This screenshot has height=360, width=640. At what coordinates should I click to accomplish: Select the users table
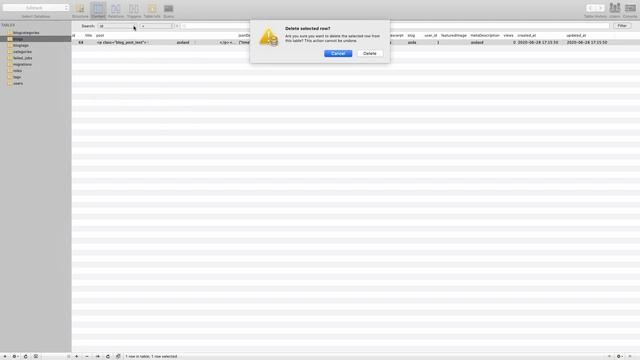(18, 83)
